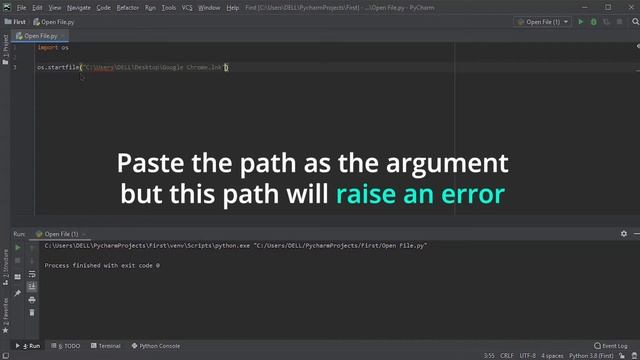This screenshot has width=640, height=360.
Task: Open the Edit menu
Action: tap(37, 8)
